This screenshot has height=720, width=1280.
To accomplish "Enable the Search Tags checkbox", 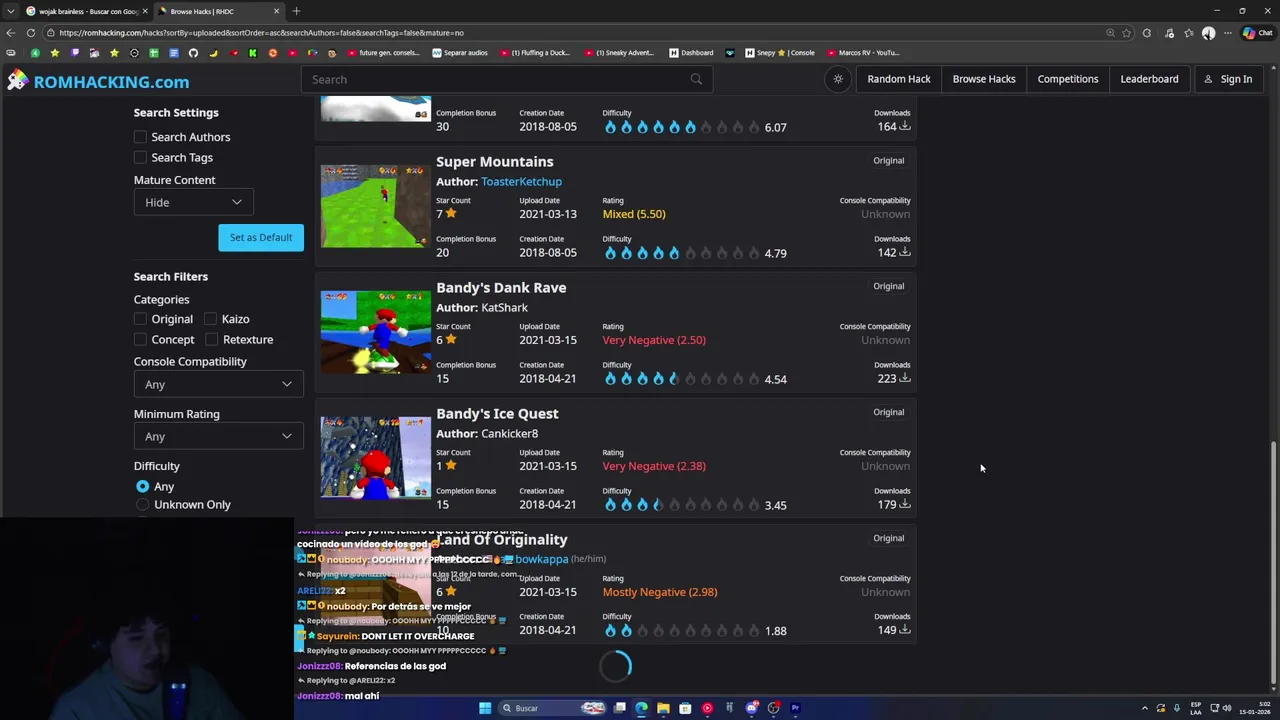I will coord(140,157).
